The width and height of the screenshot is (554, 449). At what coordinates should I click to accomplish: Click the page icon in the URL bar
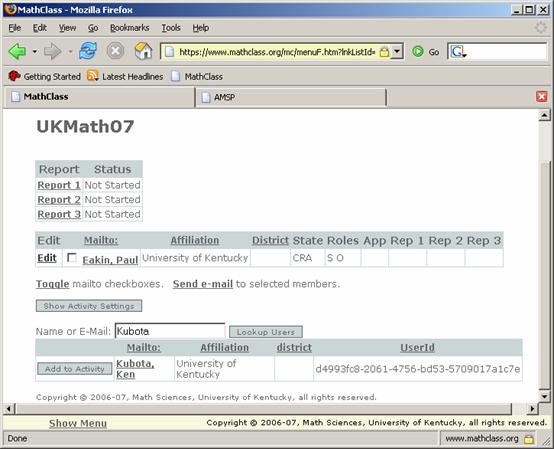(x=170, y=52)
